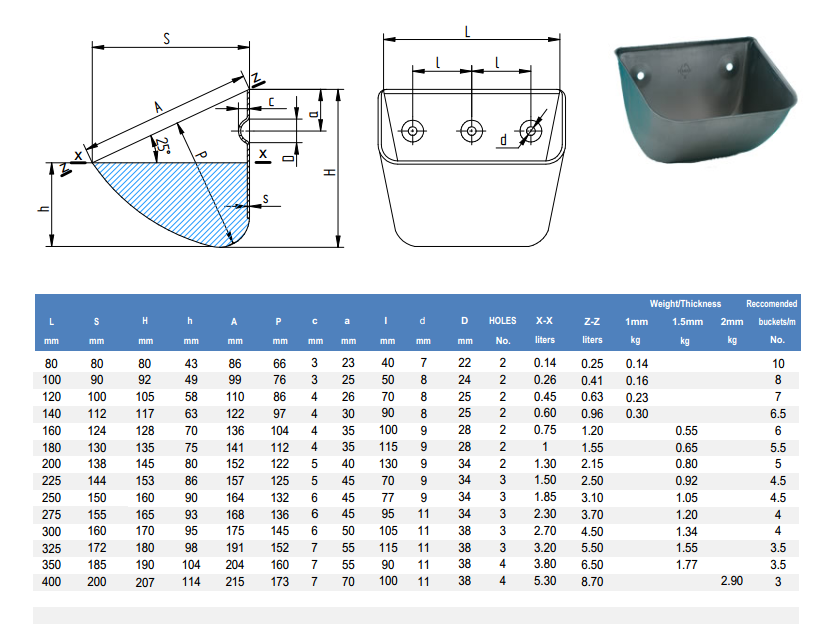Select the '204' value in the A column
This screenshot has height=628, width=834.
235,565
